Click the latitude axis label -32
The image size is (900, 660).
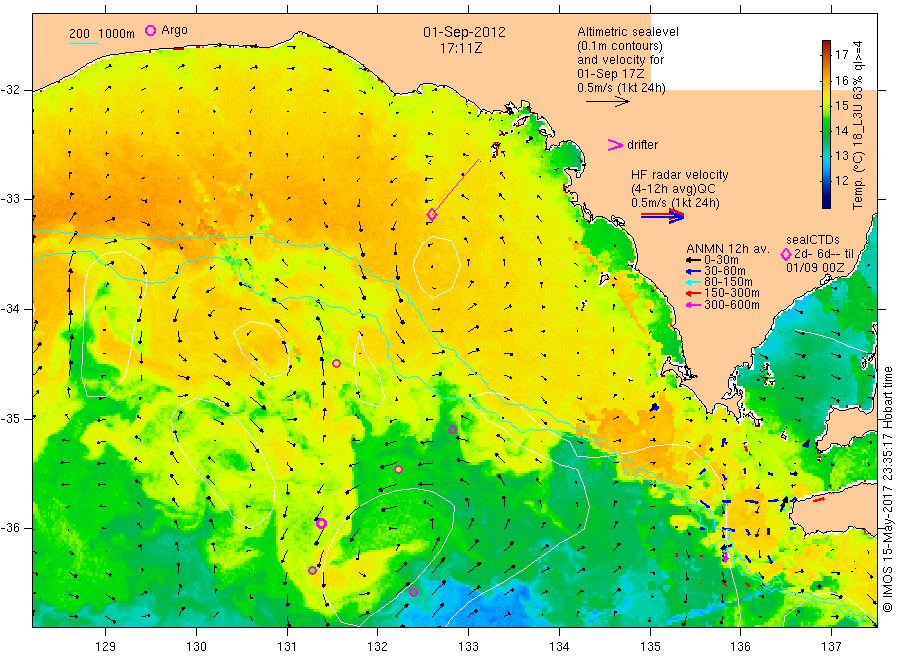[11, 90]
